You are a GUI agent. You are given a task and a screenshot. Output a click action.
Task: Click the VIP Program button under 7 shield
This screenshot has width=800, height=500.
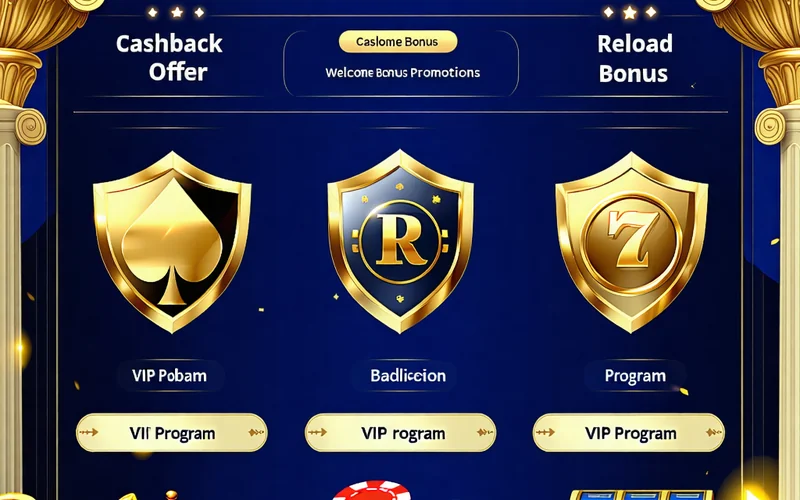629,433
